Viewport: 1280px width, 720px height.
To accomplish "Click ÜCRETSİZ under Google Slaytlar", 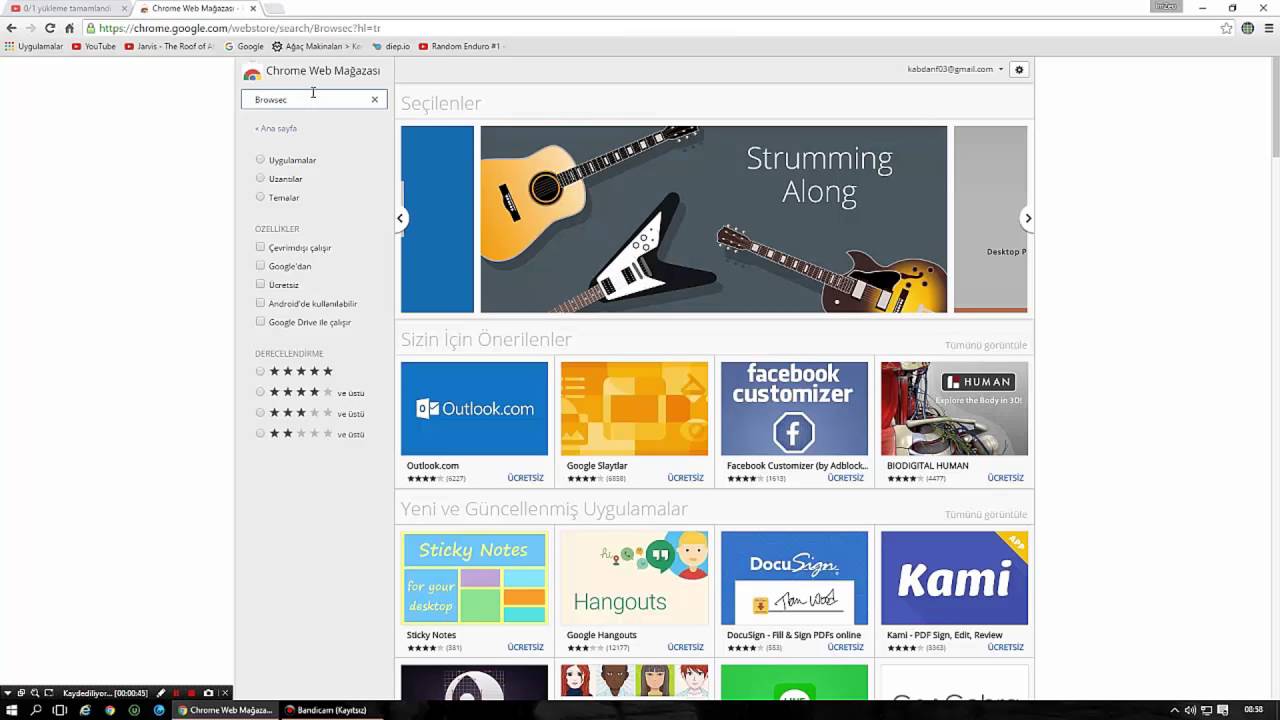I will 686,478.
